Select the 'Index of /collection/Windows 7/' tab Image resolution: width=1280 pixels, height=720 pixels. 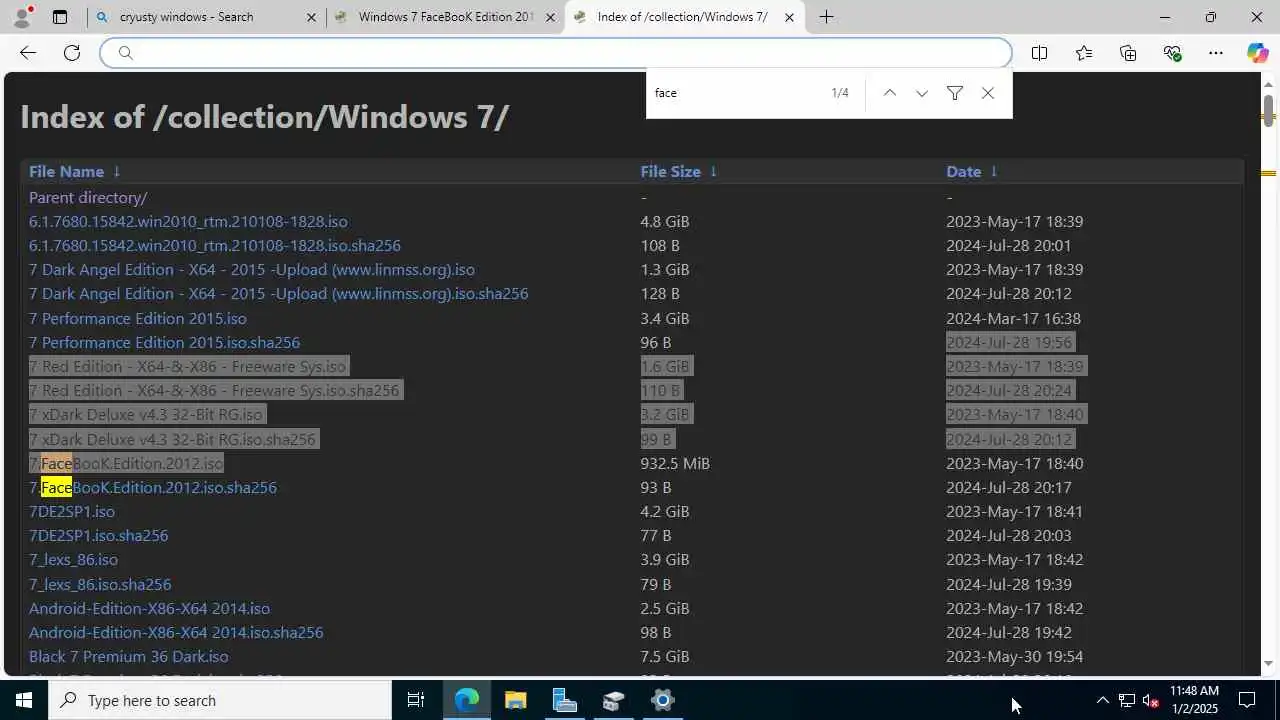pos(682,17)
